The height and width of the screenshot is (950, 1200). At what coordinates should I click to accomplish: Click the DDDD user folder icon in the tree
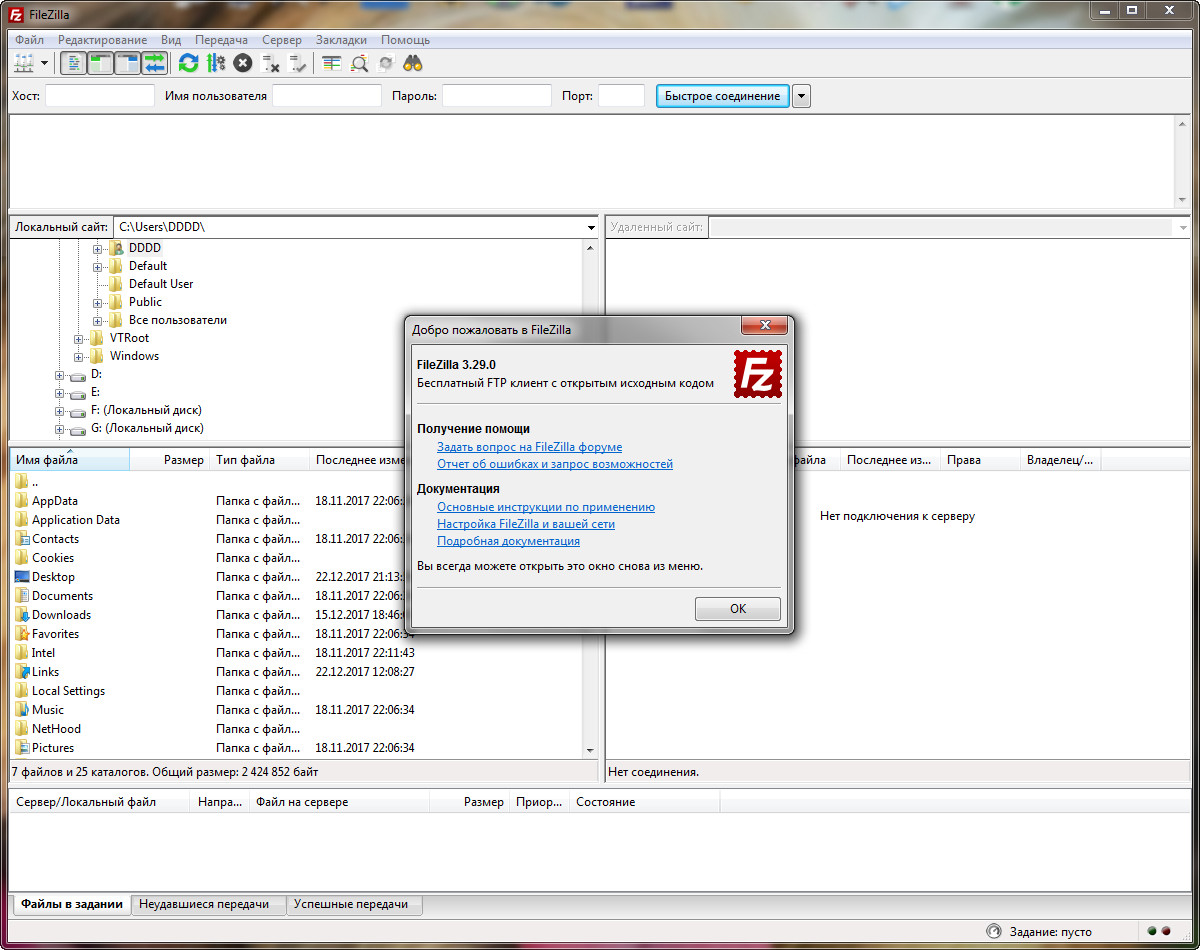[116, 248]
